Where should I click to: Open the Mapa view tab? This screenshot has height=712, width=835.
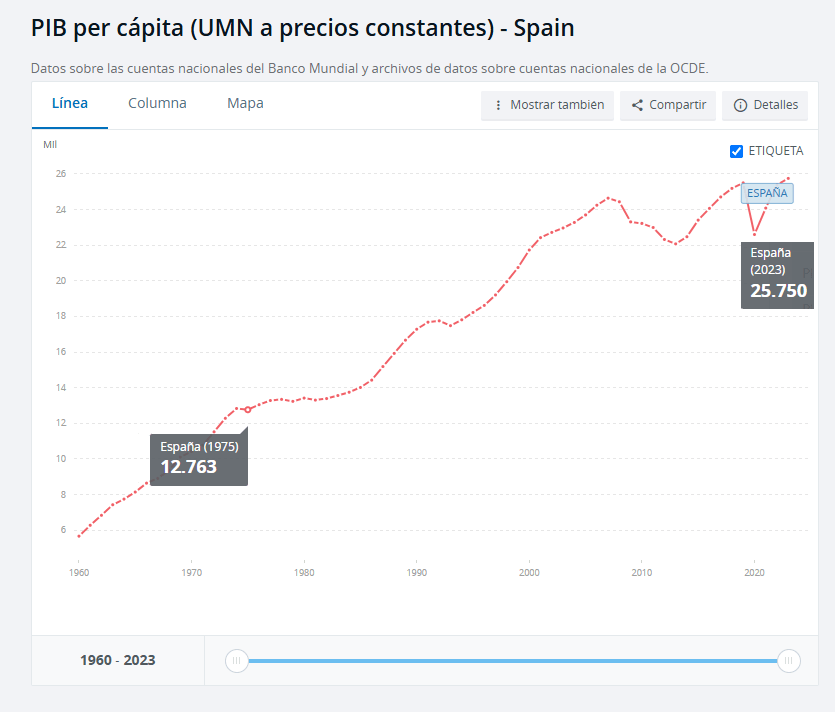(x=244, y=103)
